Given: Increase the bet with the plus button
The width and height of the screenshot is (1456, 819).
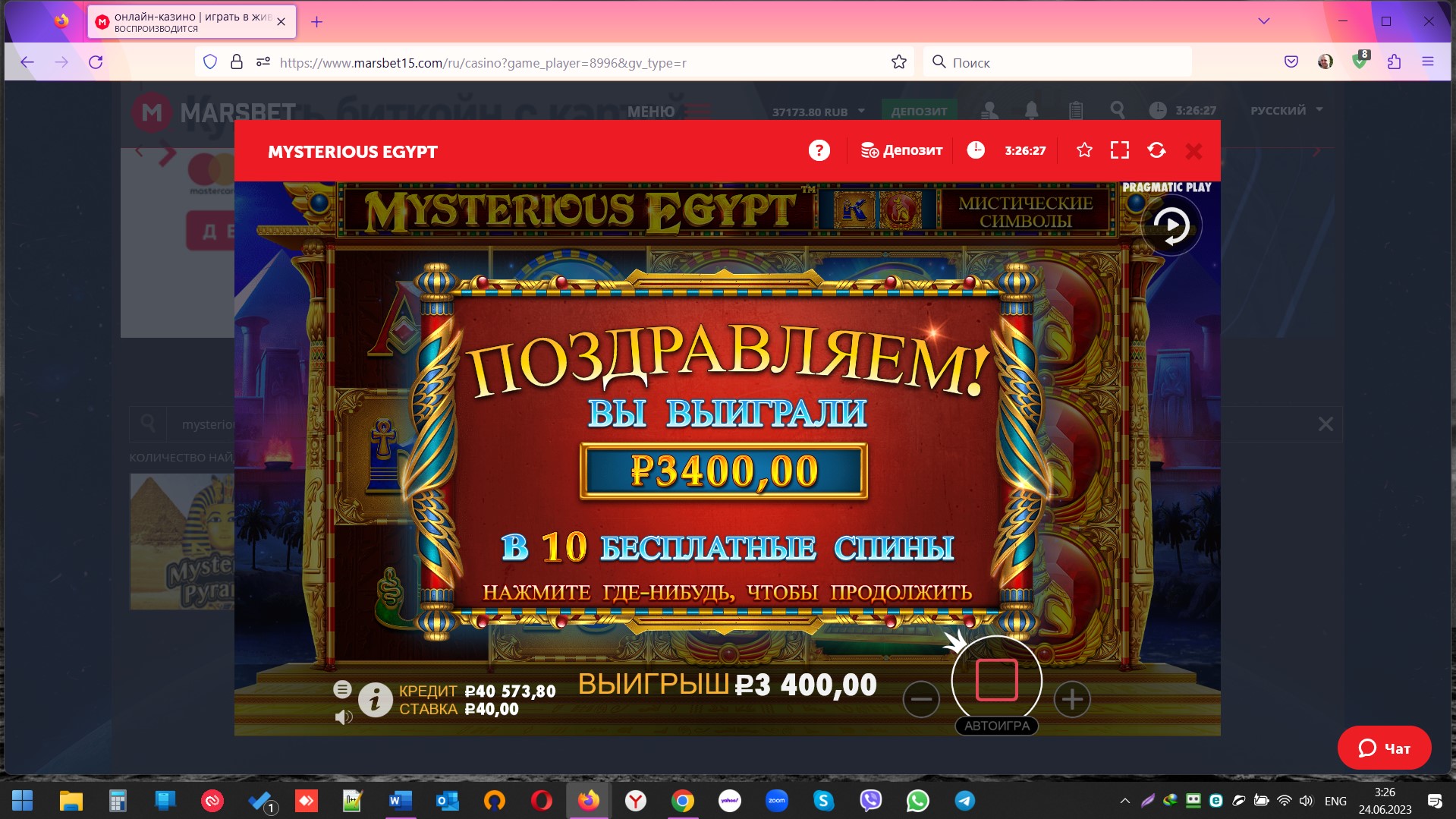Looking at the screenshot, I should (1072, 699).
